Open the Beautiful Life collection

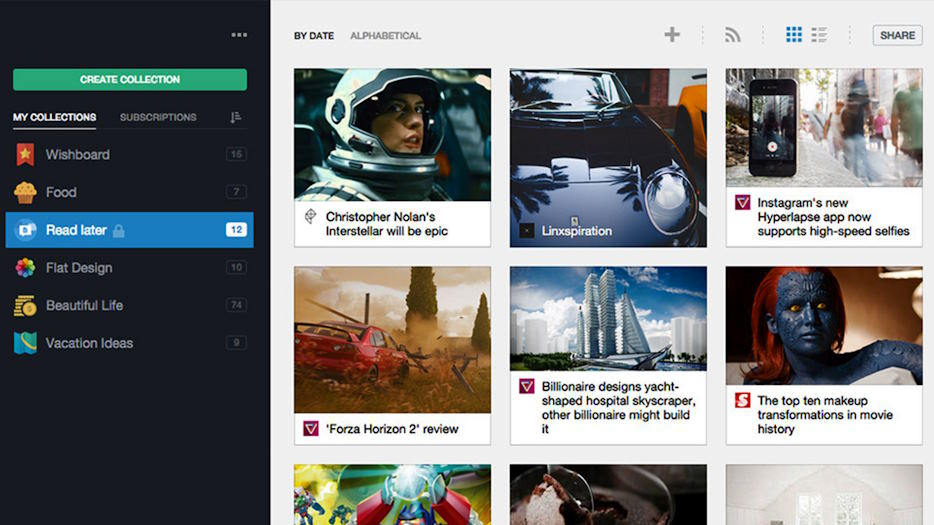(x=129, y=305)
